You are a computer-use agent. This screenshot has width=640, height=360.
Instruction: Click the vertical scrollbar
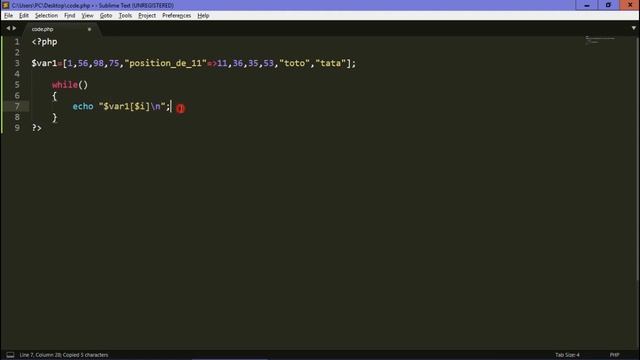[638, 158]
